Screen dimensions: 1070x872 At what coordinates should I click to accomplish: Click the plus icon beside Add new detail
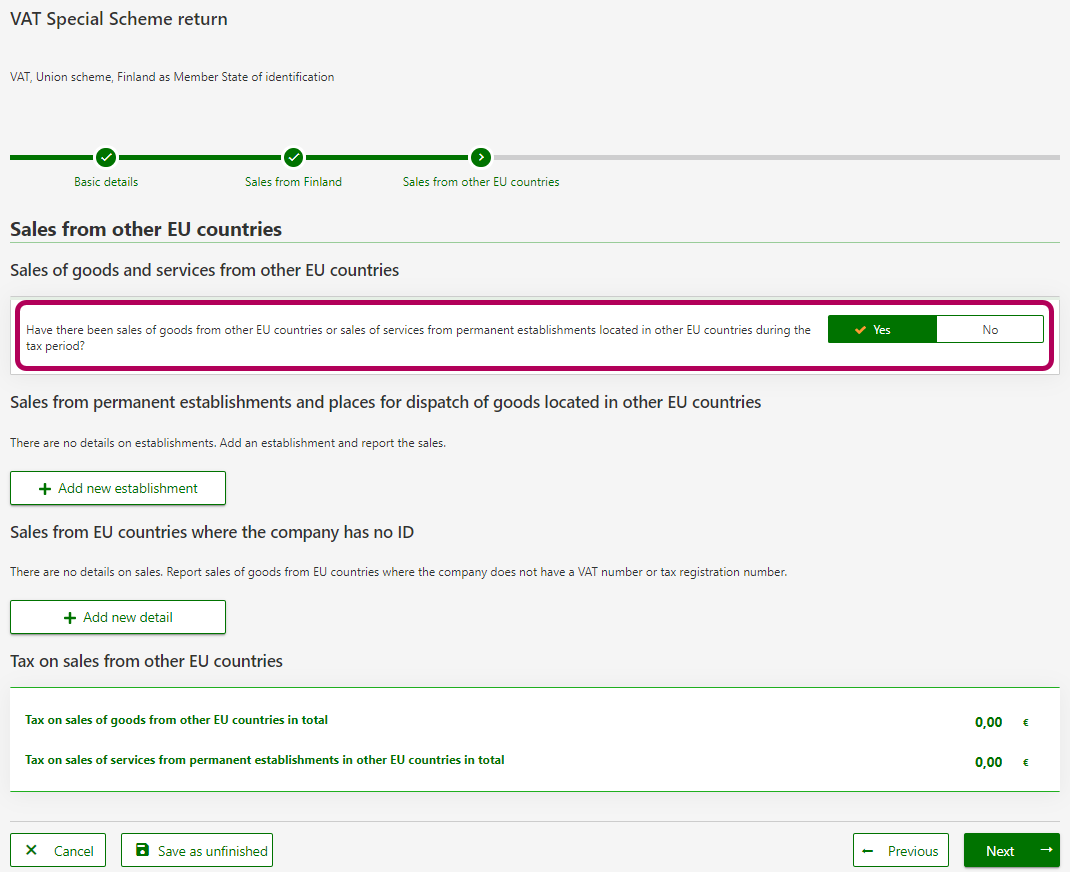point(70,618)
